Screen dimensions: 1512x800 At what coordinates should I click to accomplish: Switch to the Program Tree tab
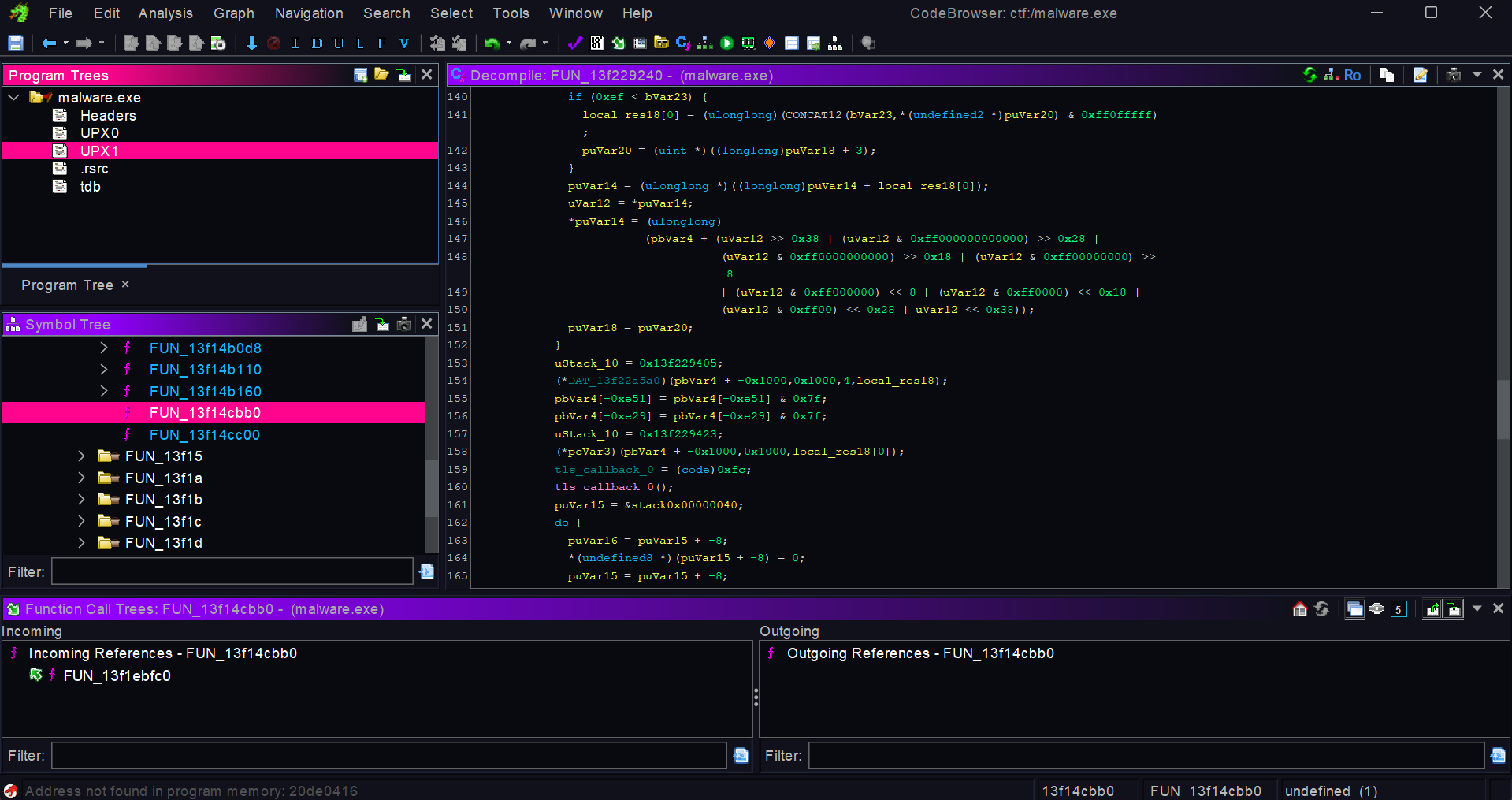tap(67, 285)
